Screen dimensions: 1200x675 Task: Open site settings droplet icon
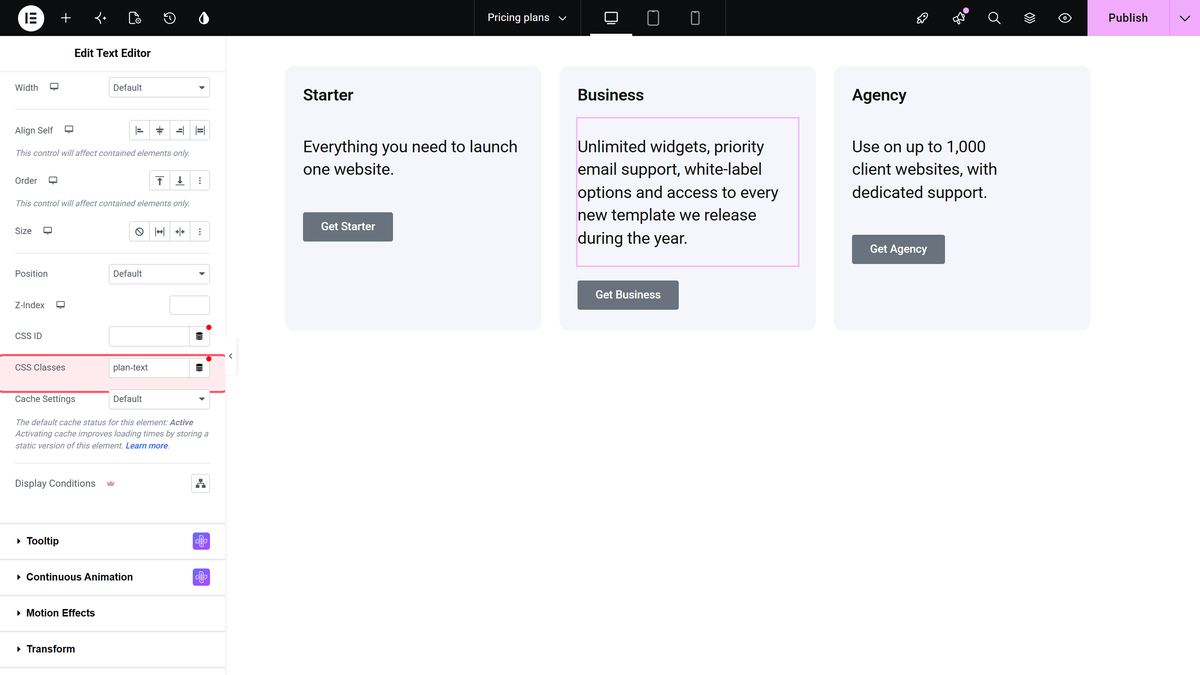tap(204, 18)
